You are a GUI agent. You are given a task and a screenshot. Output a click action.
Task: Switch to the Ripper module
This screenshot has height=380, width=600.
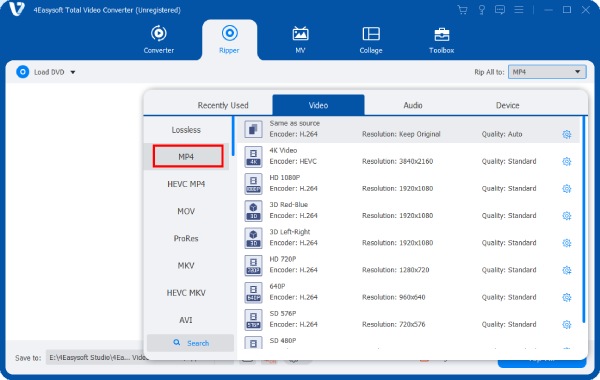229,39
